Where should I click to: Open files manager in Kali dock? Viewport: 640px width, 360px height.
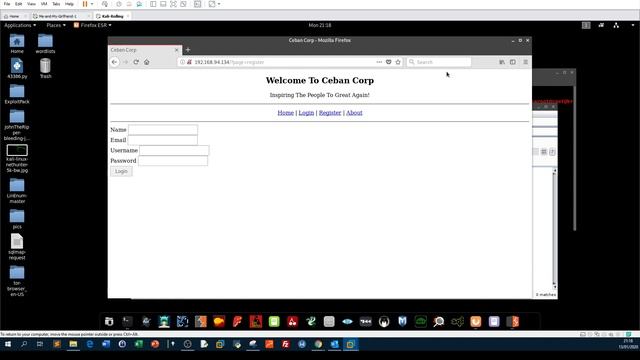click(x=109, y=322)
